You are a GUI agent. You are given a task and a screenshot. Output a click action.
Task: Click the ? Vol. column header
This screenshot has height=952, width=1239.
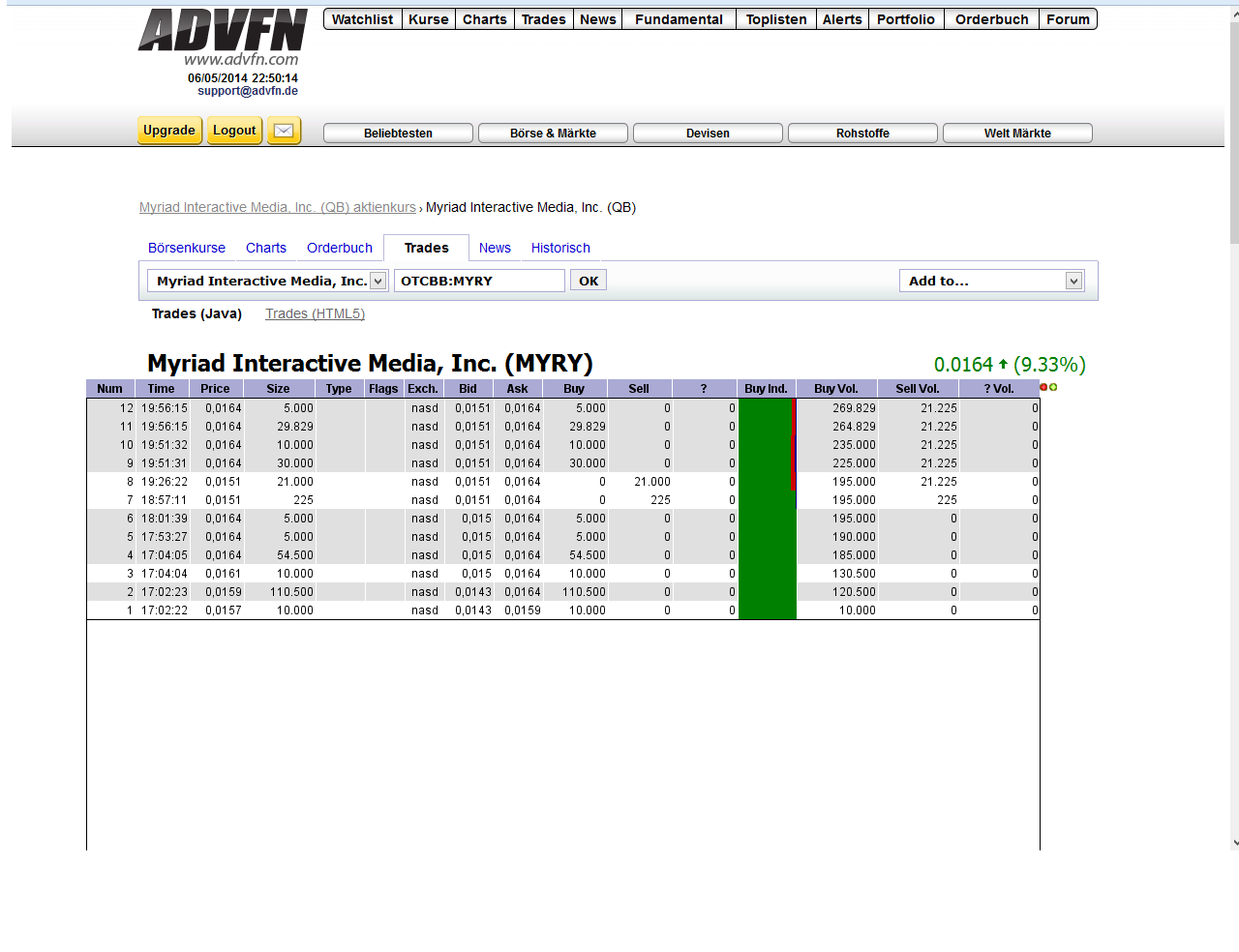tap(999, 389)
